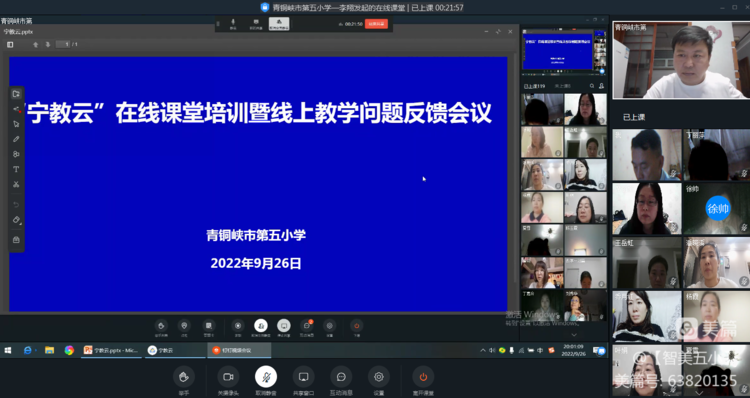Go to previous slide with up arrow
The image size is (750, 398).
point(35,44)
